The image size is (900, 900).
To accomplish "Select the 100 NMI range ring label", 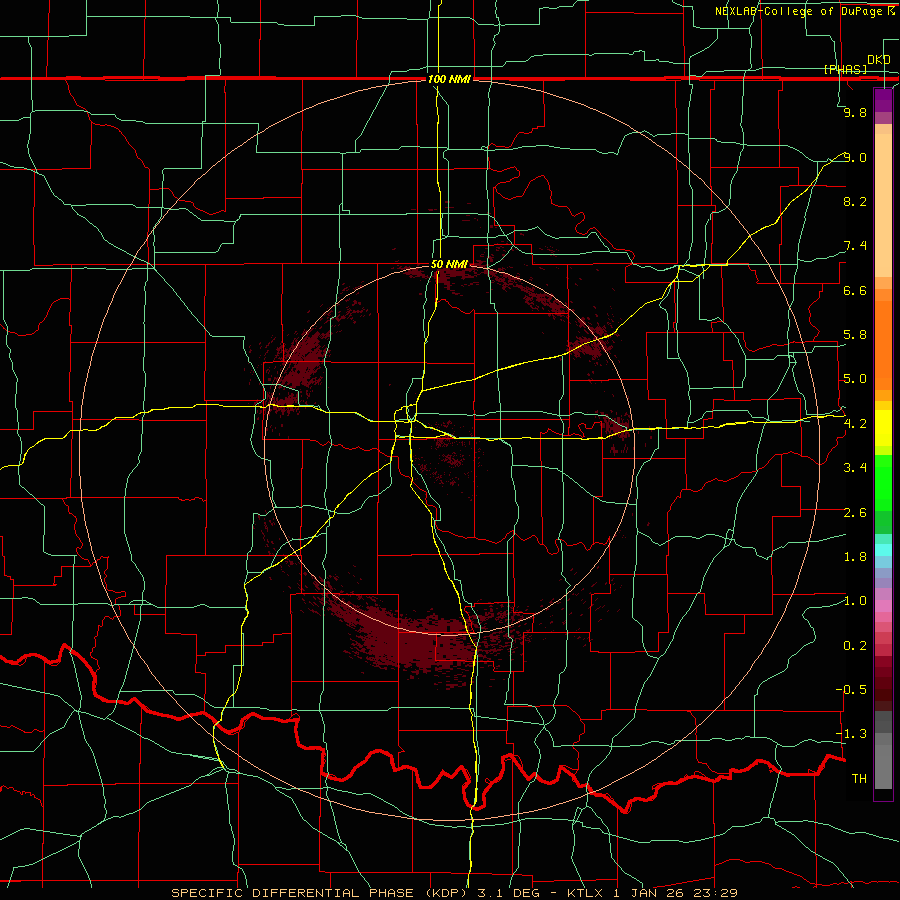I will pos(449,79).
